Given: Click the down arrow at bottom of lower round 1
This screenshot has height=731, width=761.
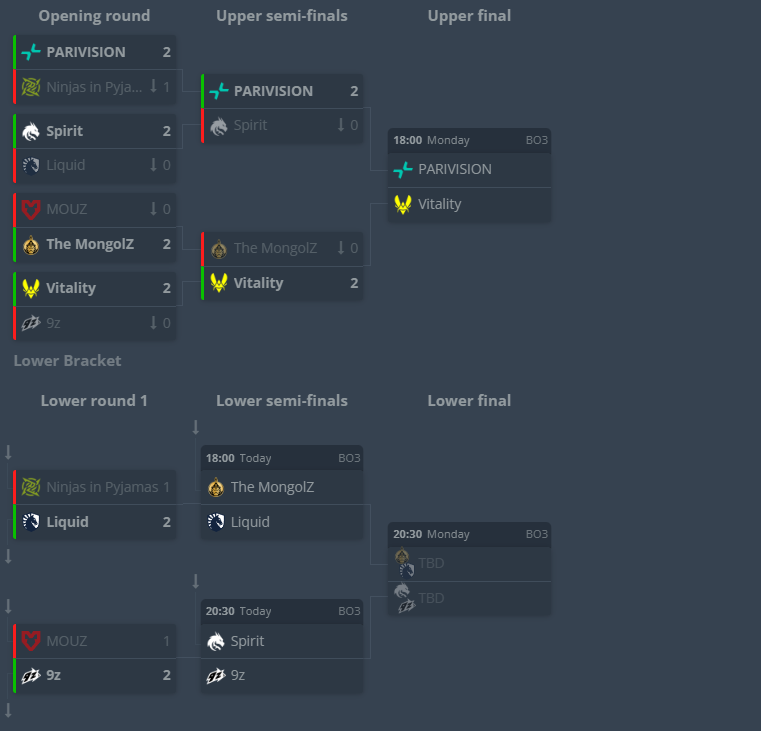Looking at the screenshot, I should coord(8,710).
